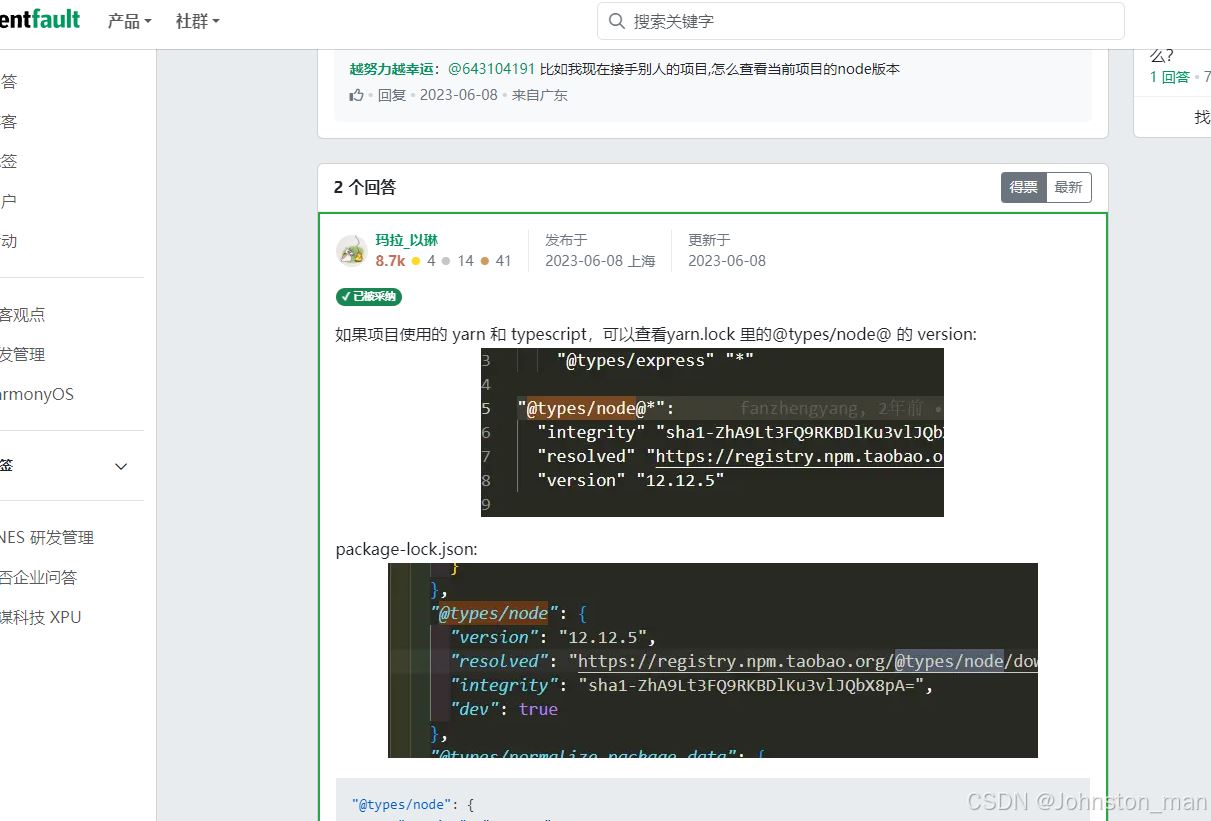Click the @643104191 mention link
The image size is (1211, 821).
click(491, 69)
